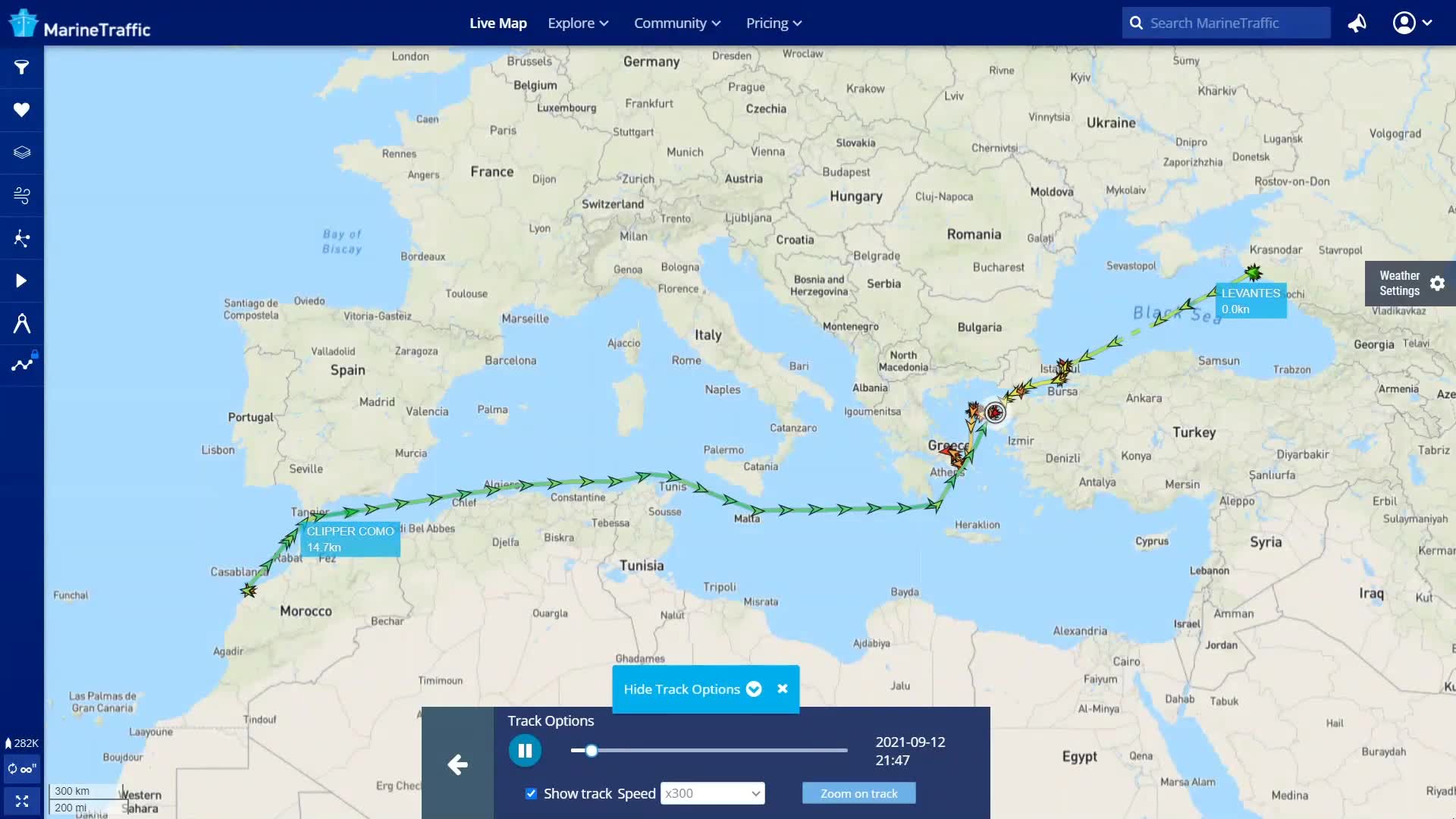Open the density maps nodes icon
Screen dimensions: 1456x819
tap(21, 239)
